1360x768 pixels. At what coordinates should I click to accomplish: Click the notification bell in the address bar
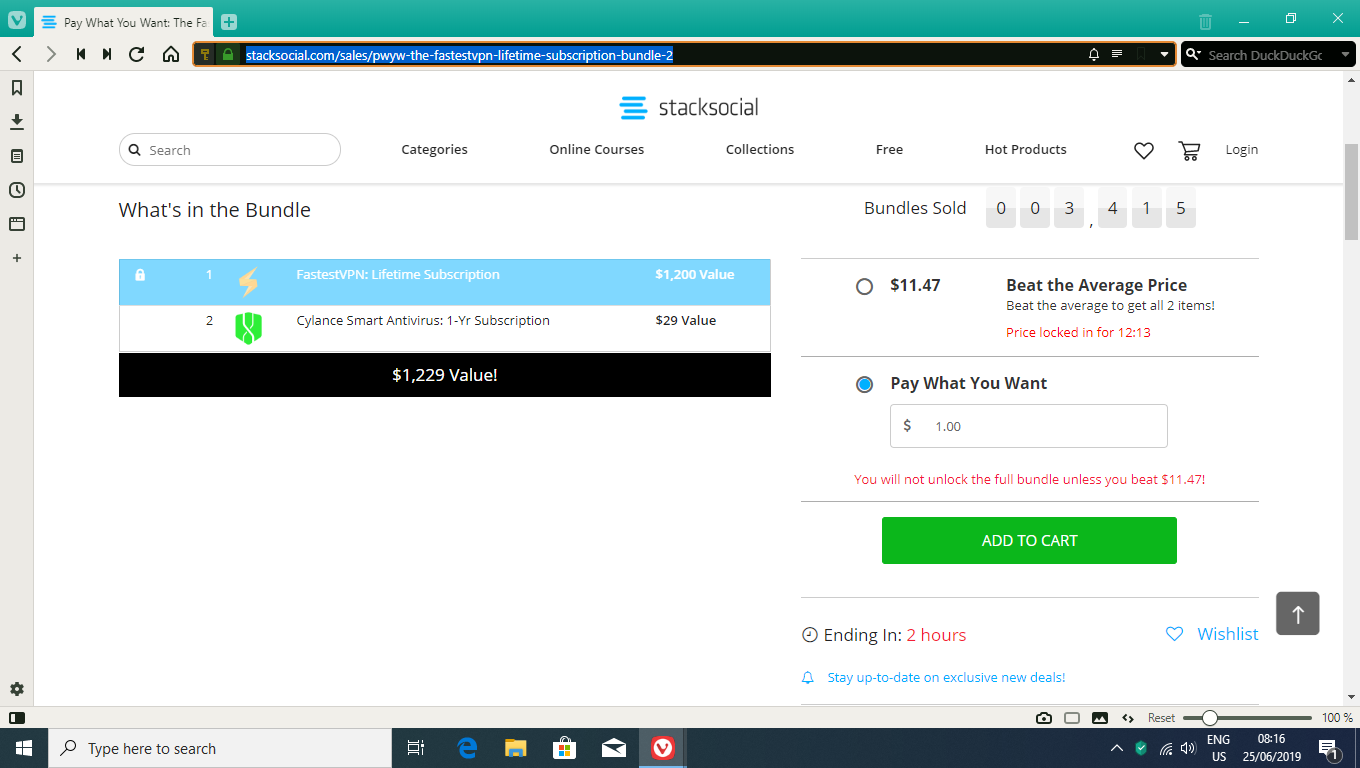click(1094, 54)
